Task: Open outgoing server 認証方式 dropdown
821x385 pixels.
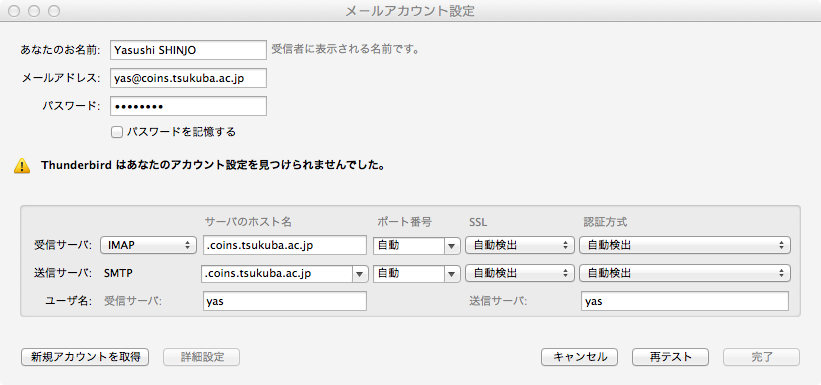Action: click(x=685, y=273)
